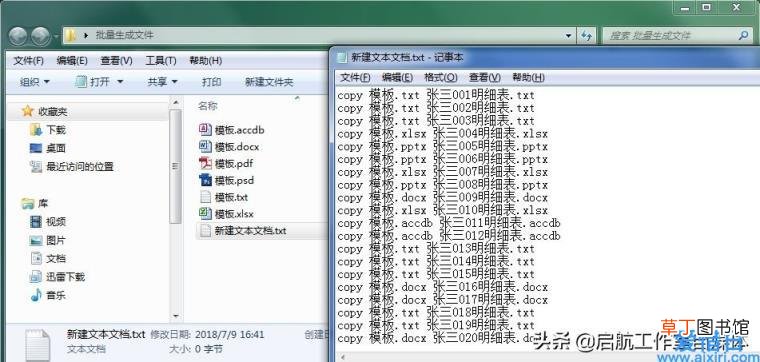
Task: Click Notepad line containing 张三013明细表.txt
Action: pyautogui.click(x=436, y=249)
